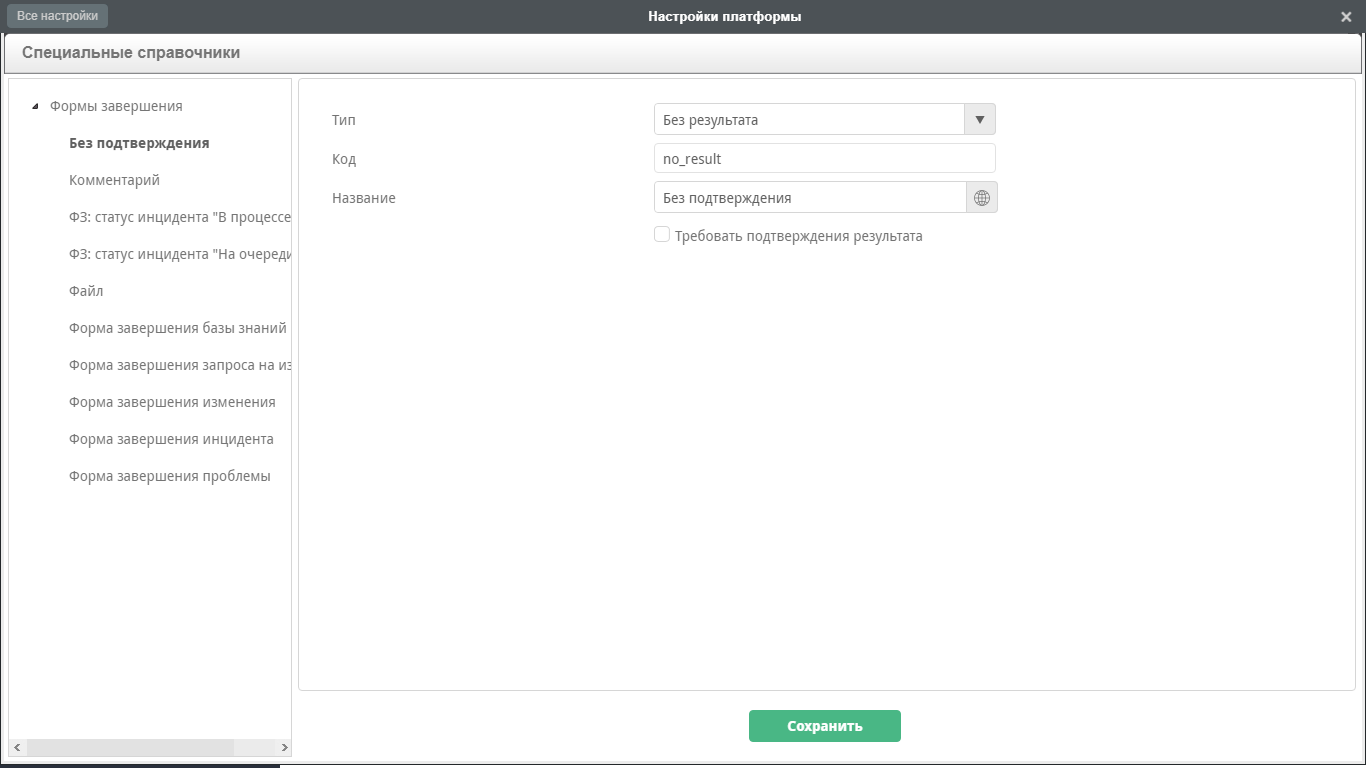1366x768 pixels.
Task: Go back to Все настройки
Action: click(x=57, y=16)
